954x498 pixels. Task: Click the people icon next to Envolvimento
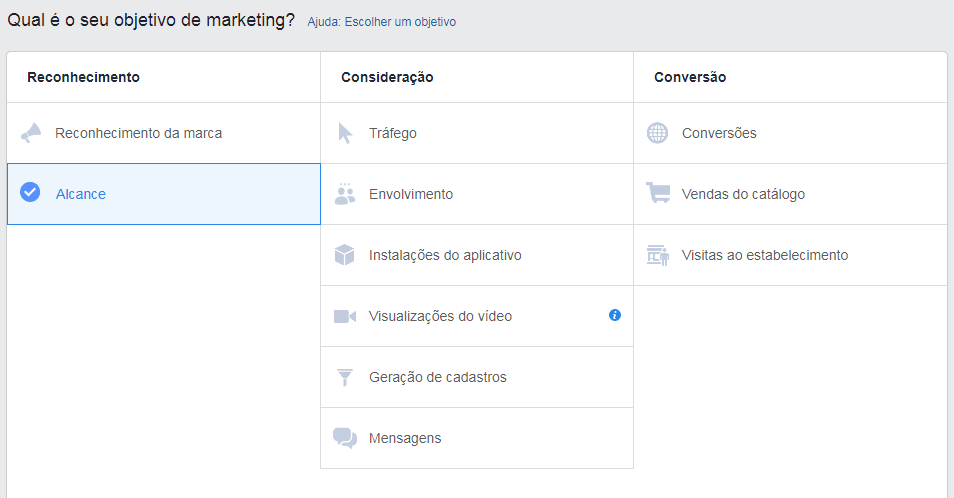345,194
